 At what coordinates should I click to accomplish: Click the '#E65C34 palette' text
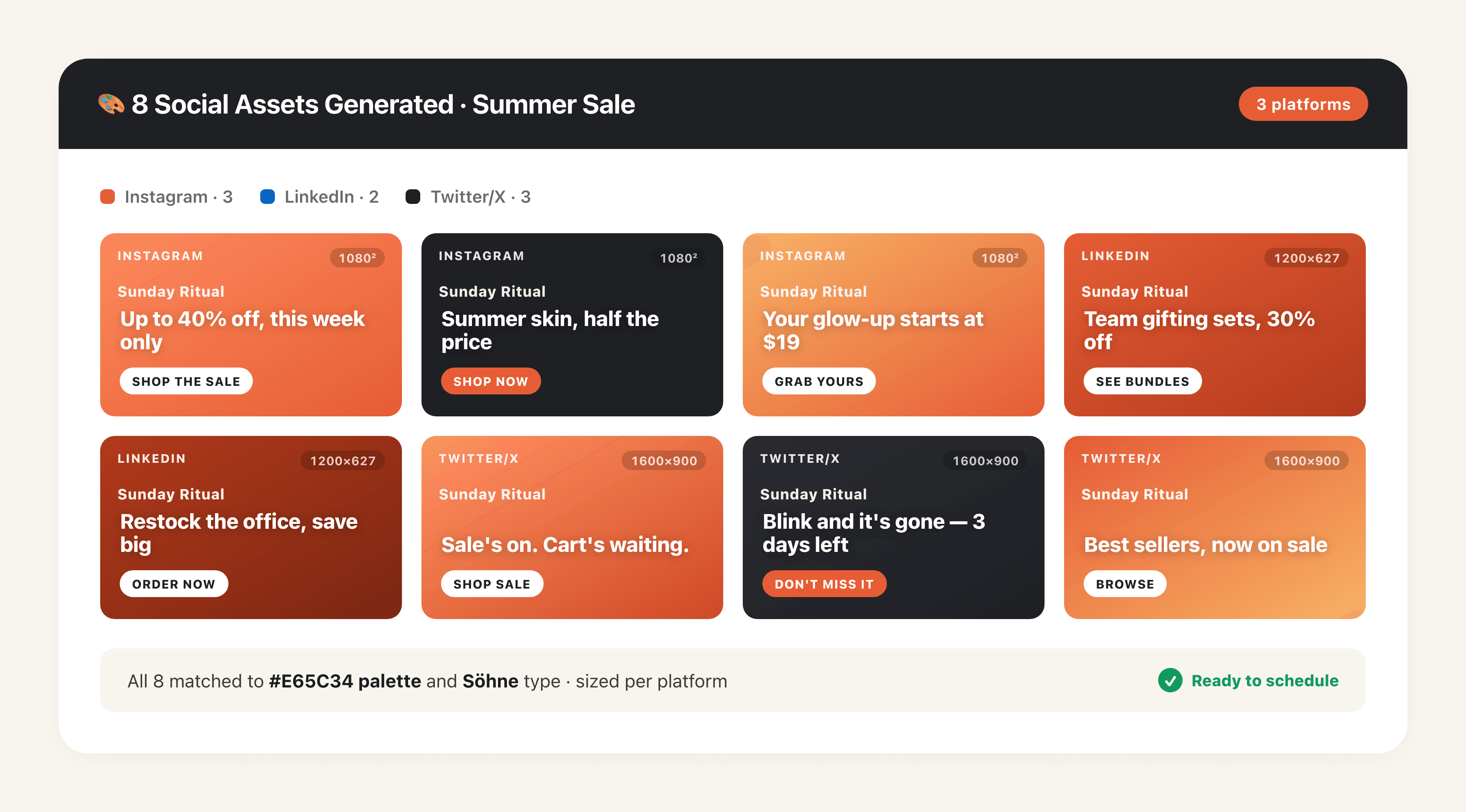345,681
